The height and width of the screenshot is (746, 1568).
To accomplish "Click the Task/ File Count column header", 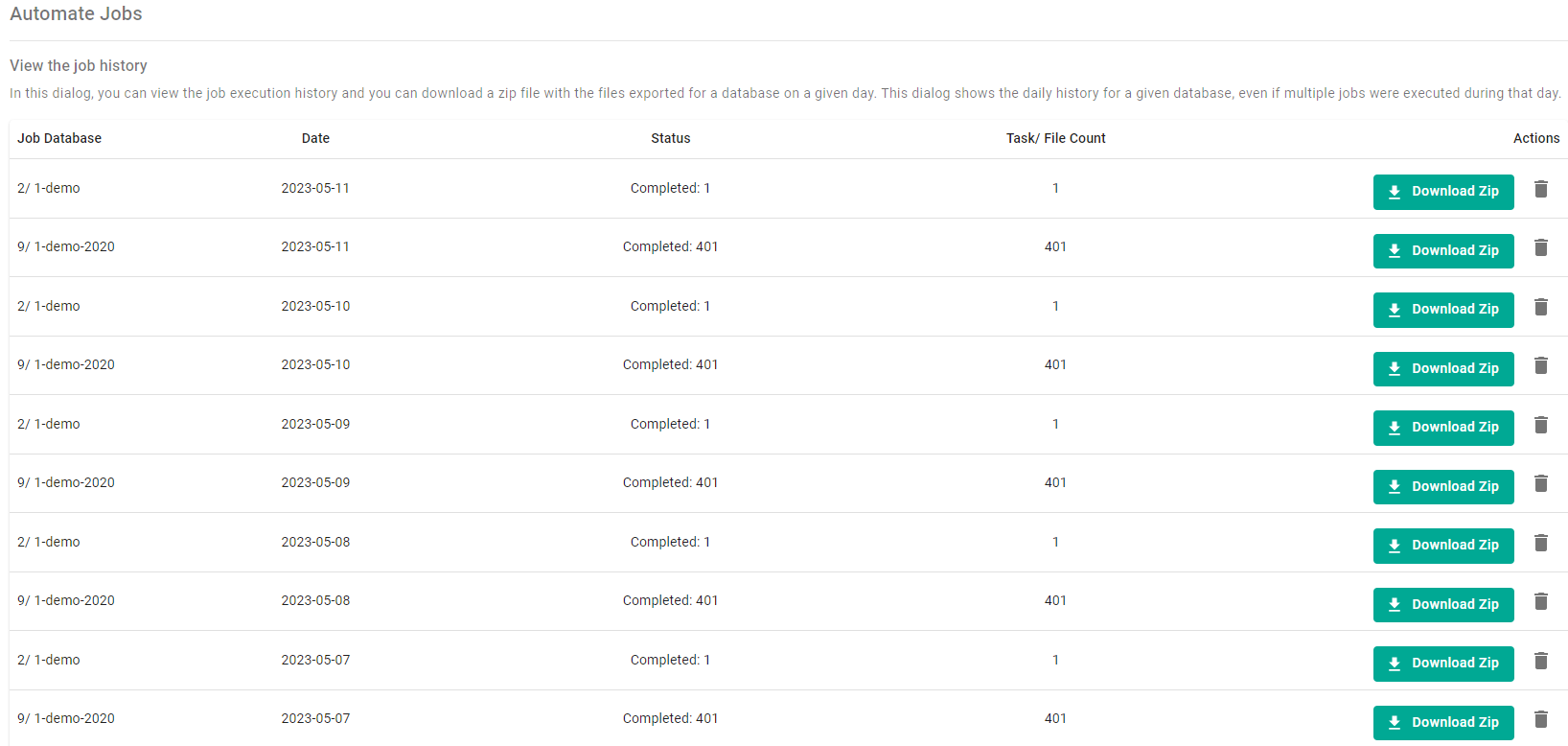I will click(1055, 138).
